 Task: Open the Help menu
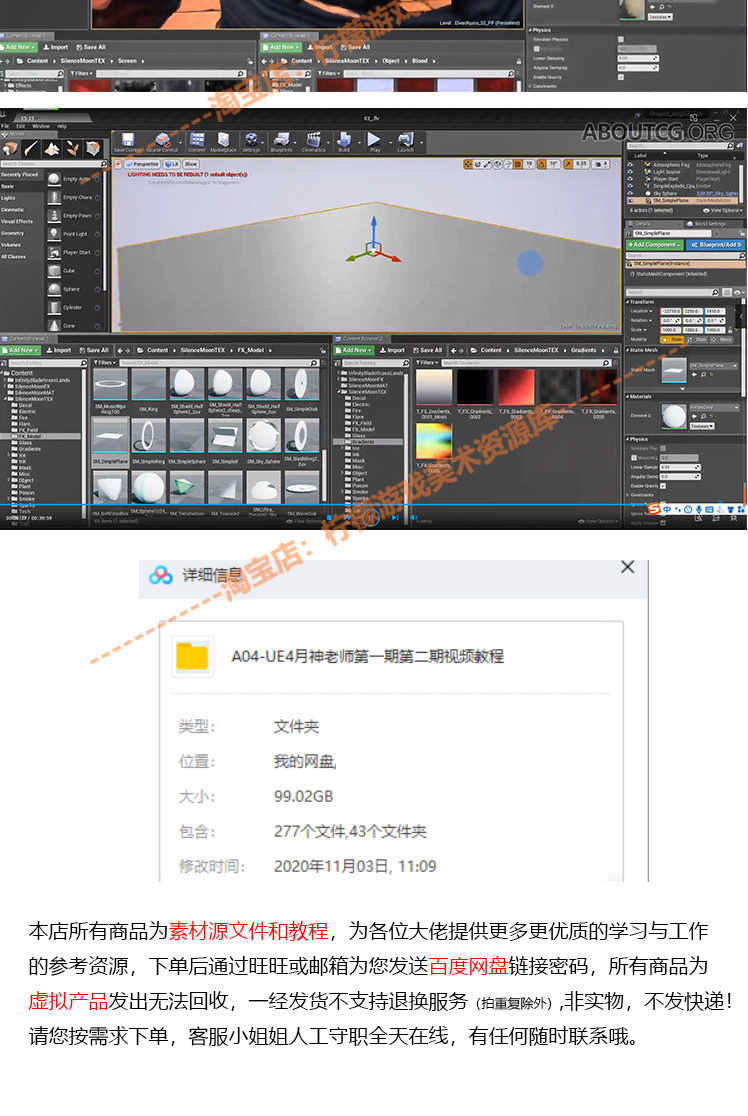(61, 126)
